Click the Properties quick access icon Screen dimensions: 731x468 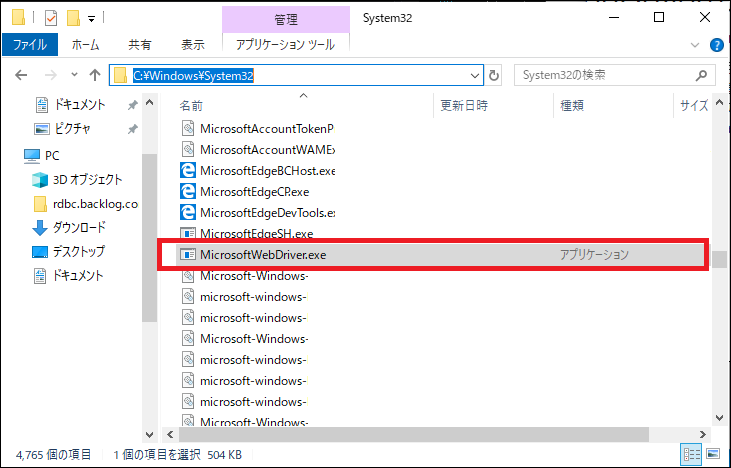click(x=51, y=18)
